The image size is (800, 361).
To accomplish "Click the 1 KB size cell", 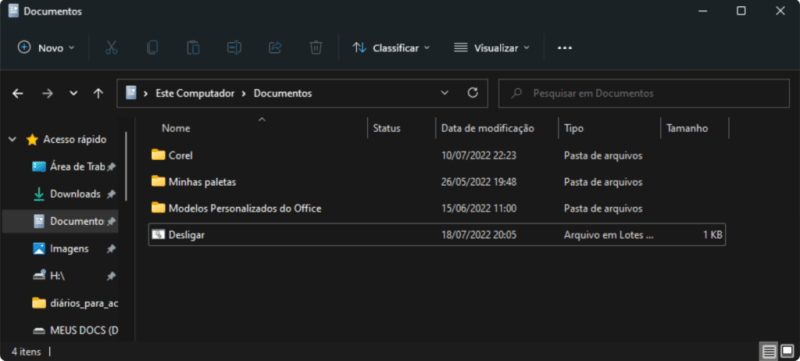I will click(712, 235).
